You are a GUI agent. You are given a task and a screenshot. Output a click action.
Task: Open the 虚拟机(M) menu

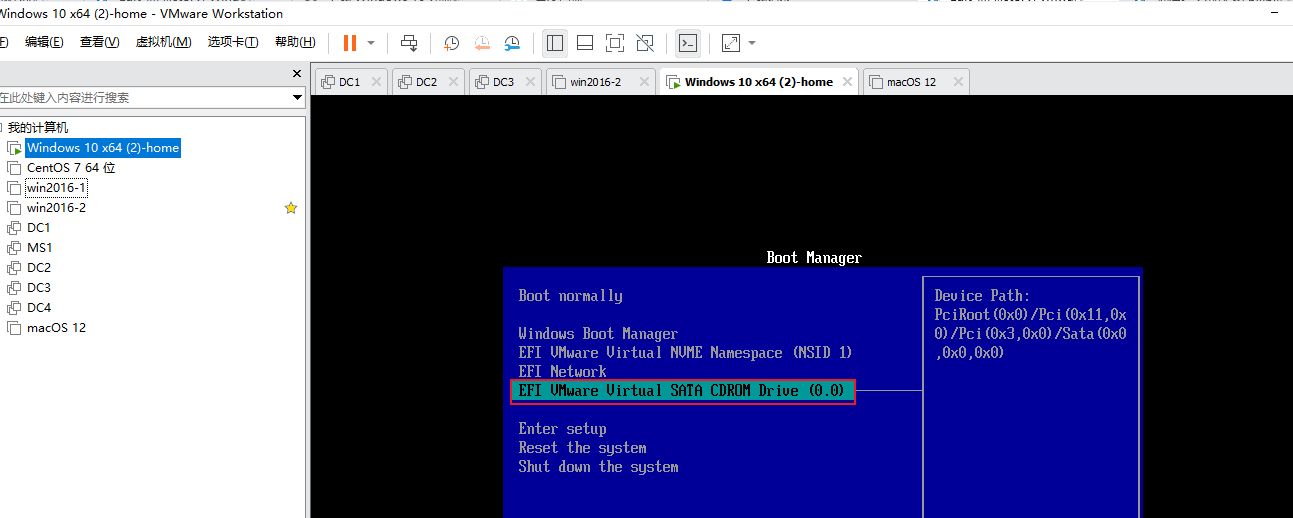click(x=163, y=42)
